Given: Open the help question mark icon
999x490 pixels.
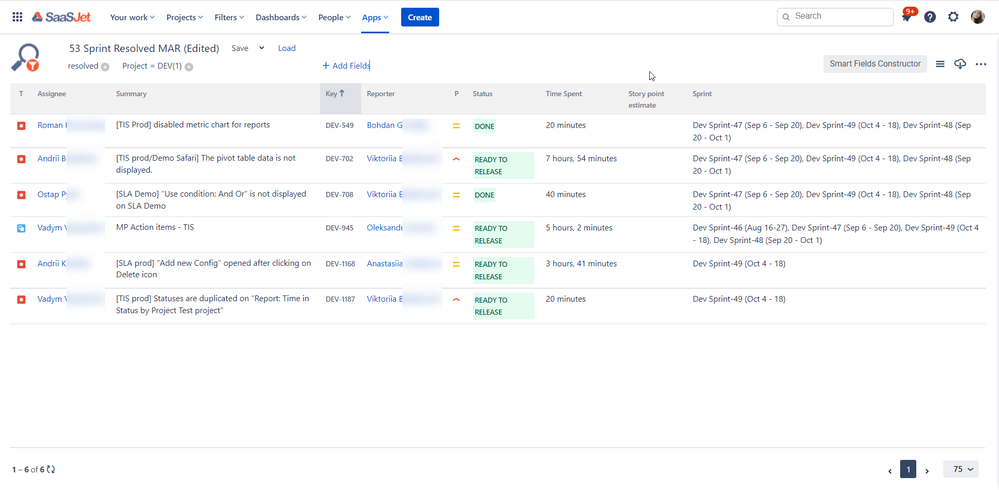Looking at the screenshot, I should point(930,17).
